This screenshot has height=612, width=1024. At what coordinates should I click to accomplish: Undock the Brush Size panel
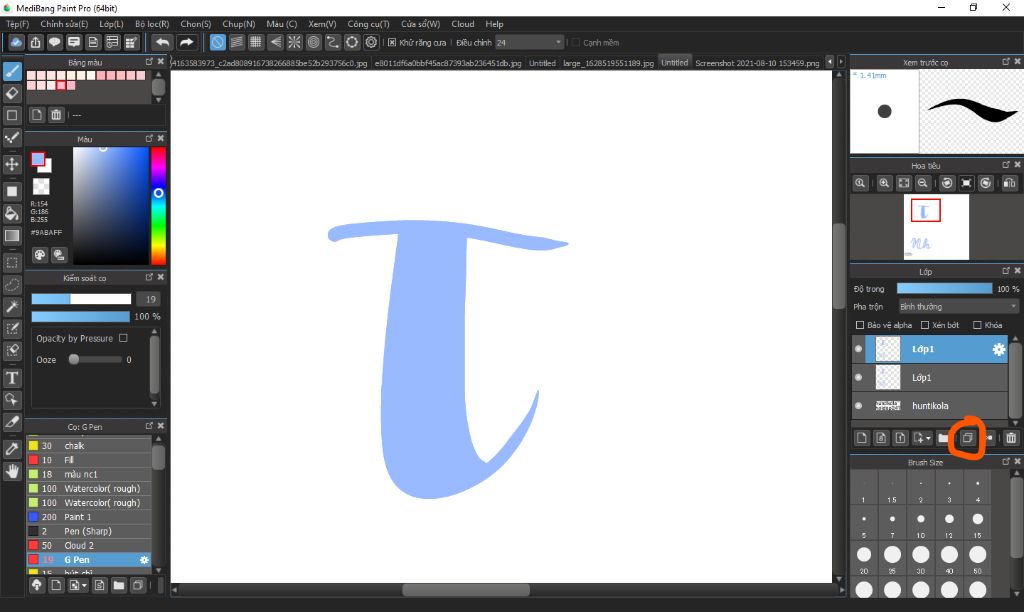click(1006, 461)
